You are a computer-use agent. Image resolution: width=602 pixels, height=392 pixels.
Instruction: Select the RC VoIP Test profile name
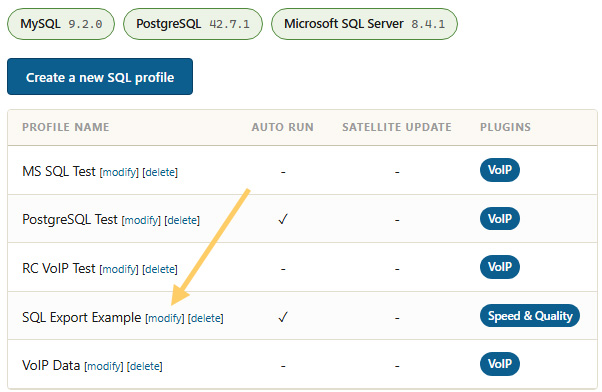pyautogui.click(x=59, y=268)
